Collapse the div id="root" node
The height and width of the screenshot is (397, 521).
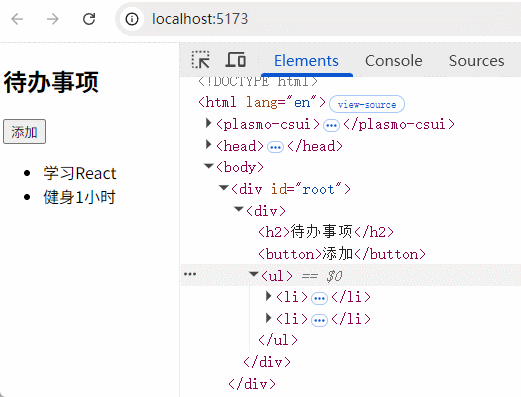coord(224,188)
